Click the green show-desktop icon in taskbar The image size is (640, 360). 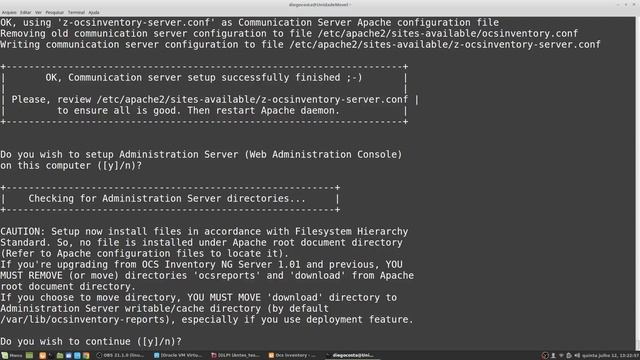click(29, 356)
